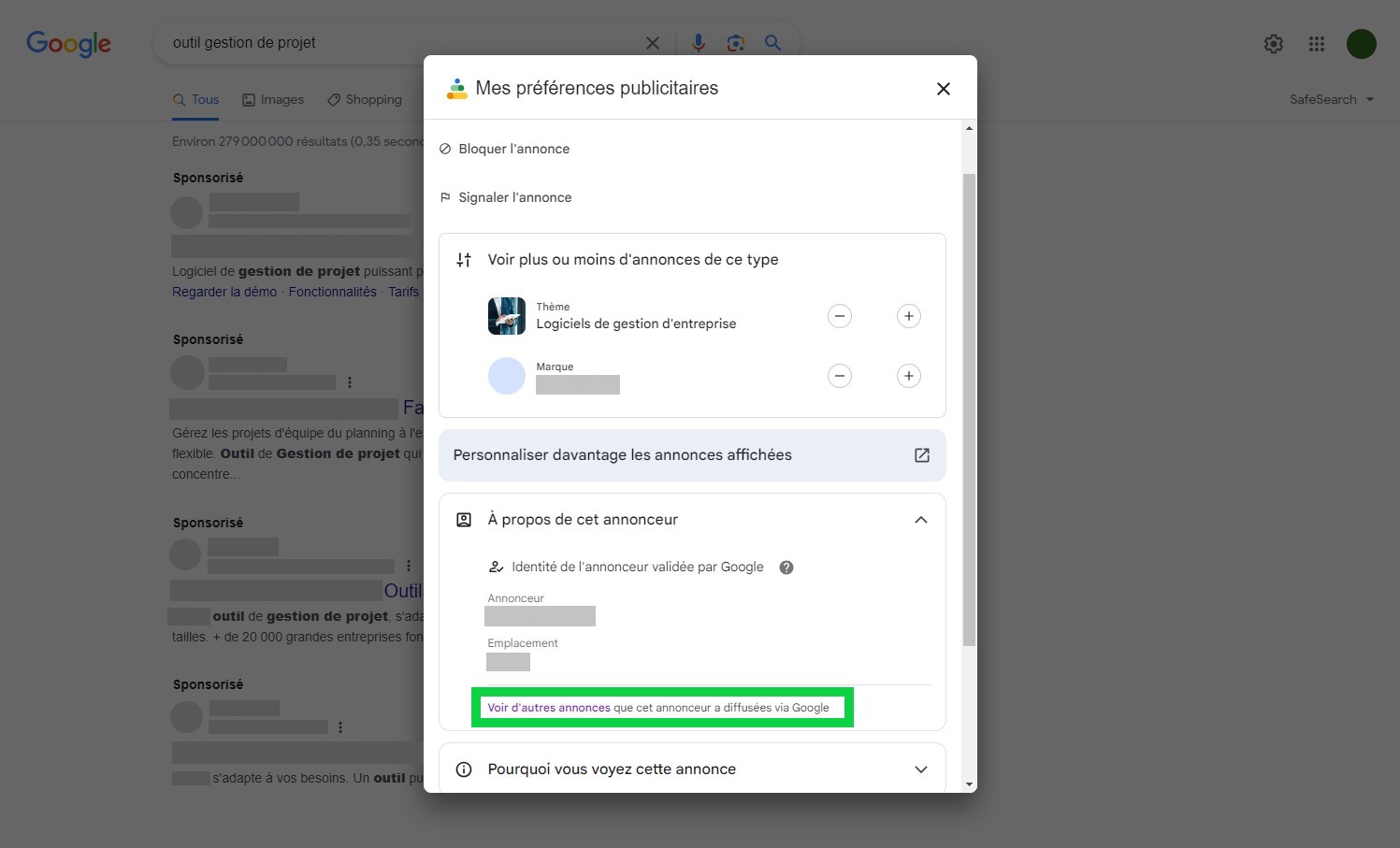The width and height of the screenshot is (1400, 848).
Task: Decrease ads from this Marque
Action: coord(840,376)
